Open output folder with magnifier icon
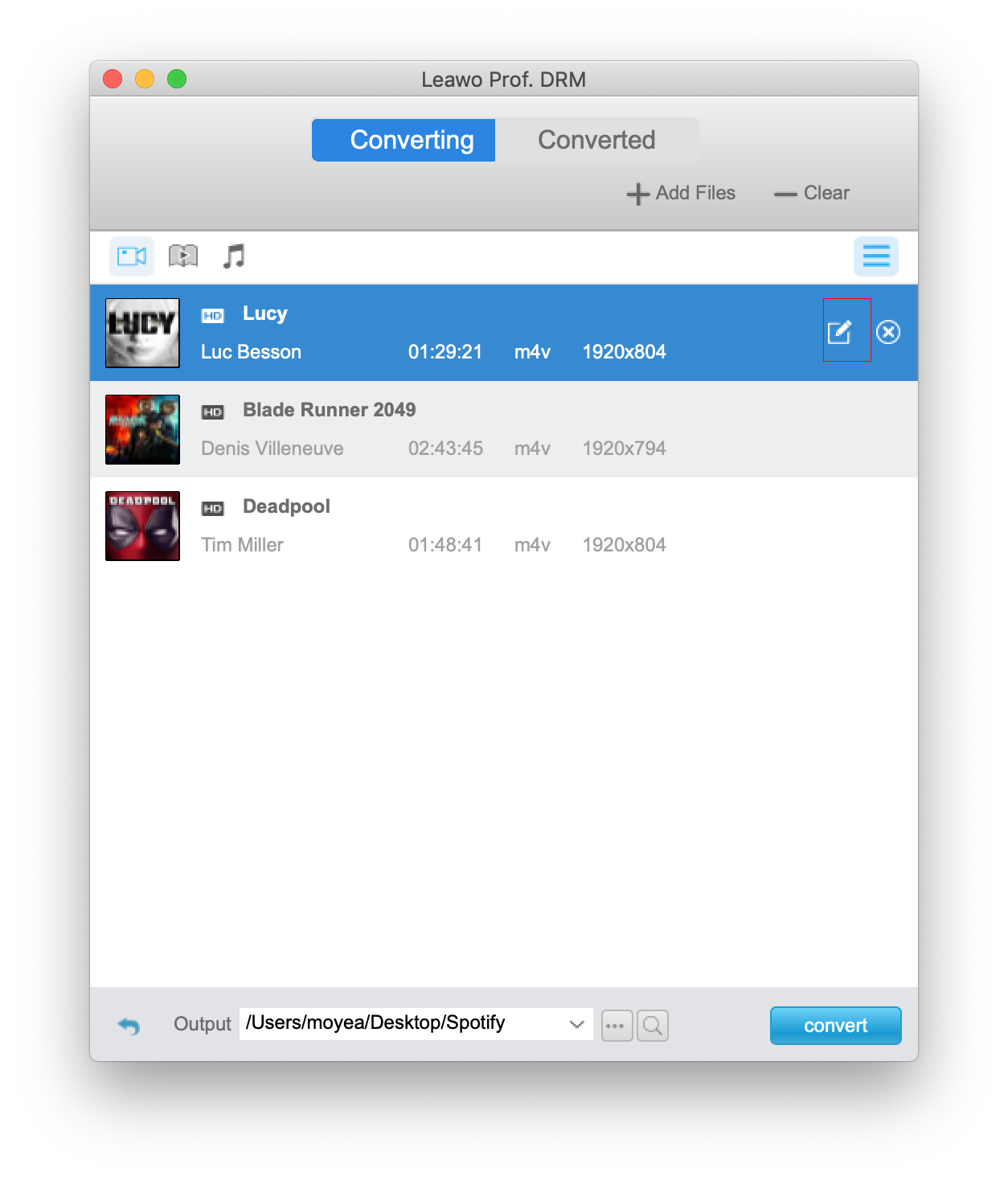This screenshot has height=1180, width=1008. (x=653, y=1026)
